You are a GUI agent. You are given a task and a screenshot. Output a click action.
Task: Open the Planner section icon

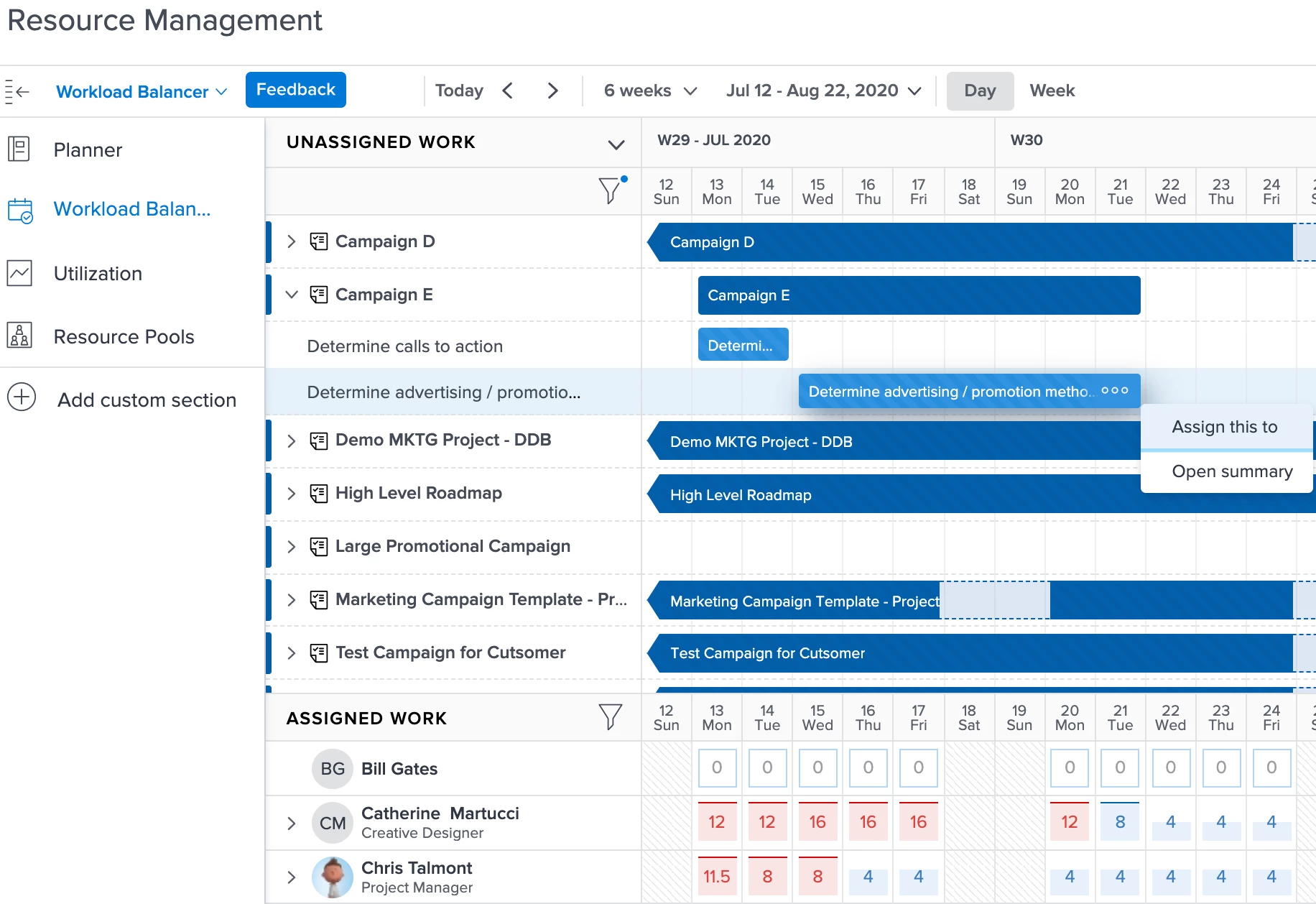click(19, 149)
